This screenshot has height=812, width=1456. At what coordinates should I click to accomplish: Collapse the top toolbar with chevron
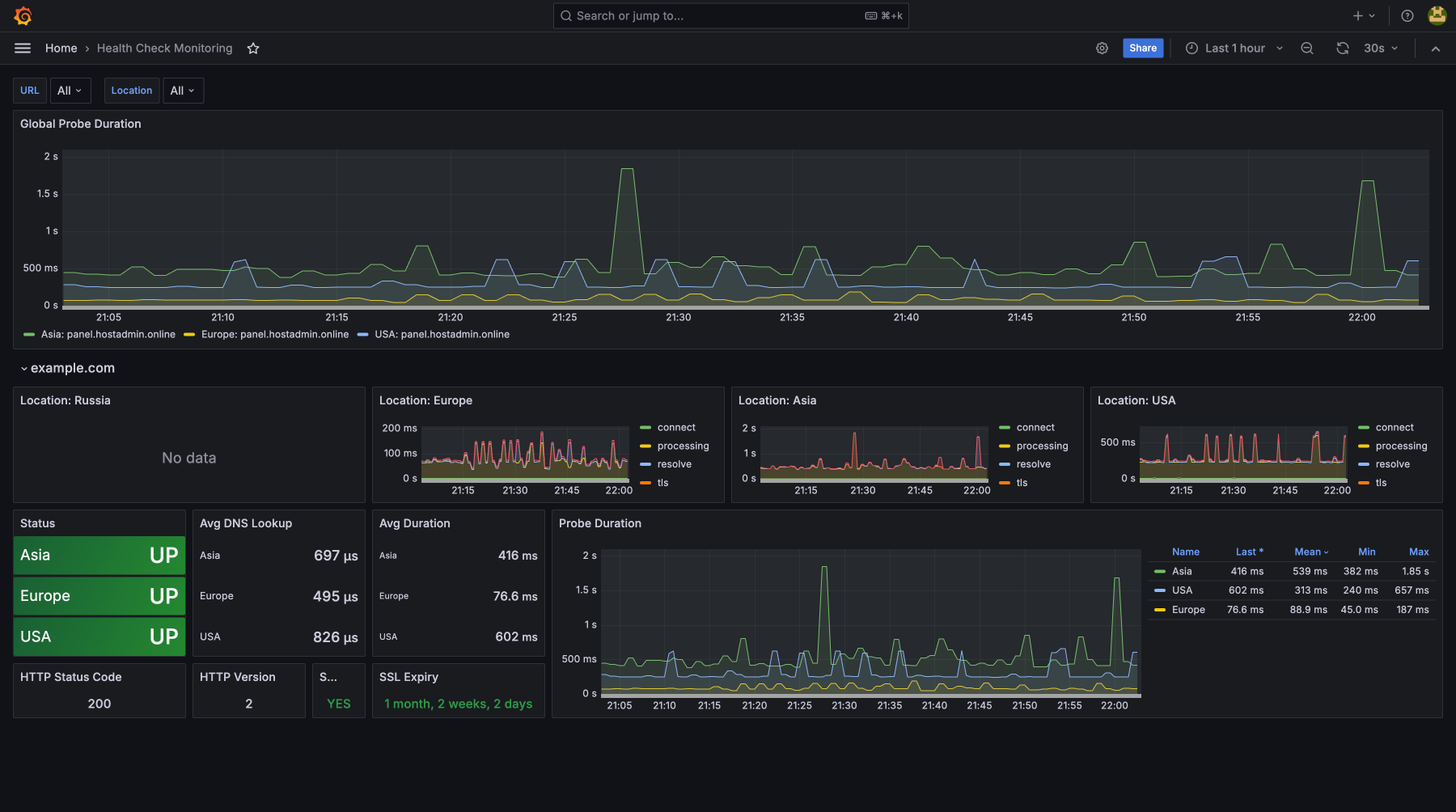(1436, 49)
